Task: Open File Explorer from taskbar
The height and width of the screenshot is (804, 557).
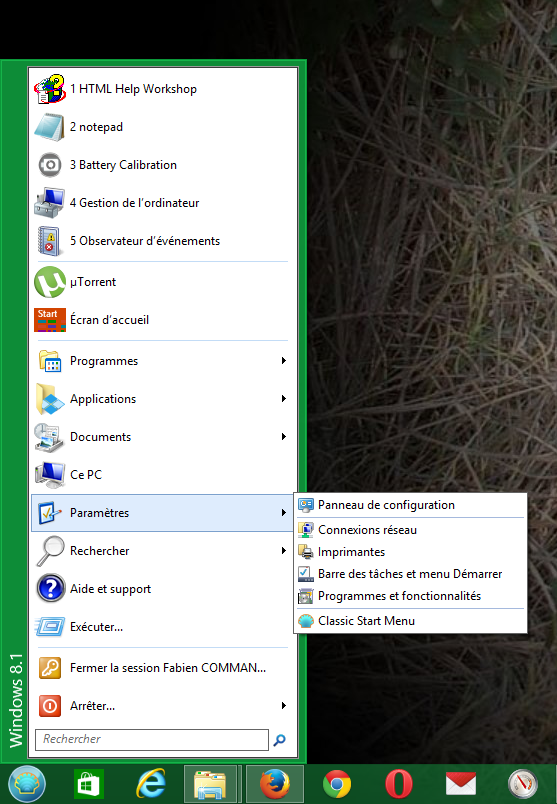Action: [210, 784]
